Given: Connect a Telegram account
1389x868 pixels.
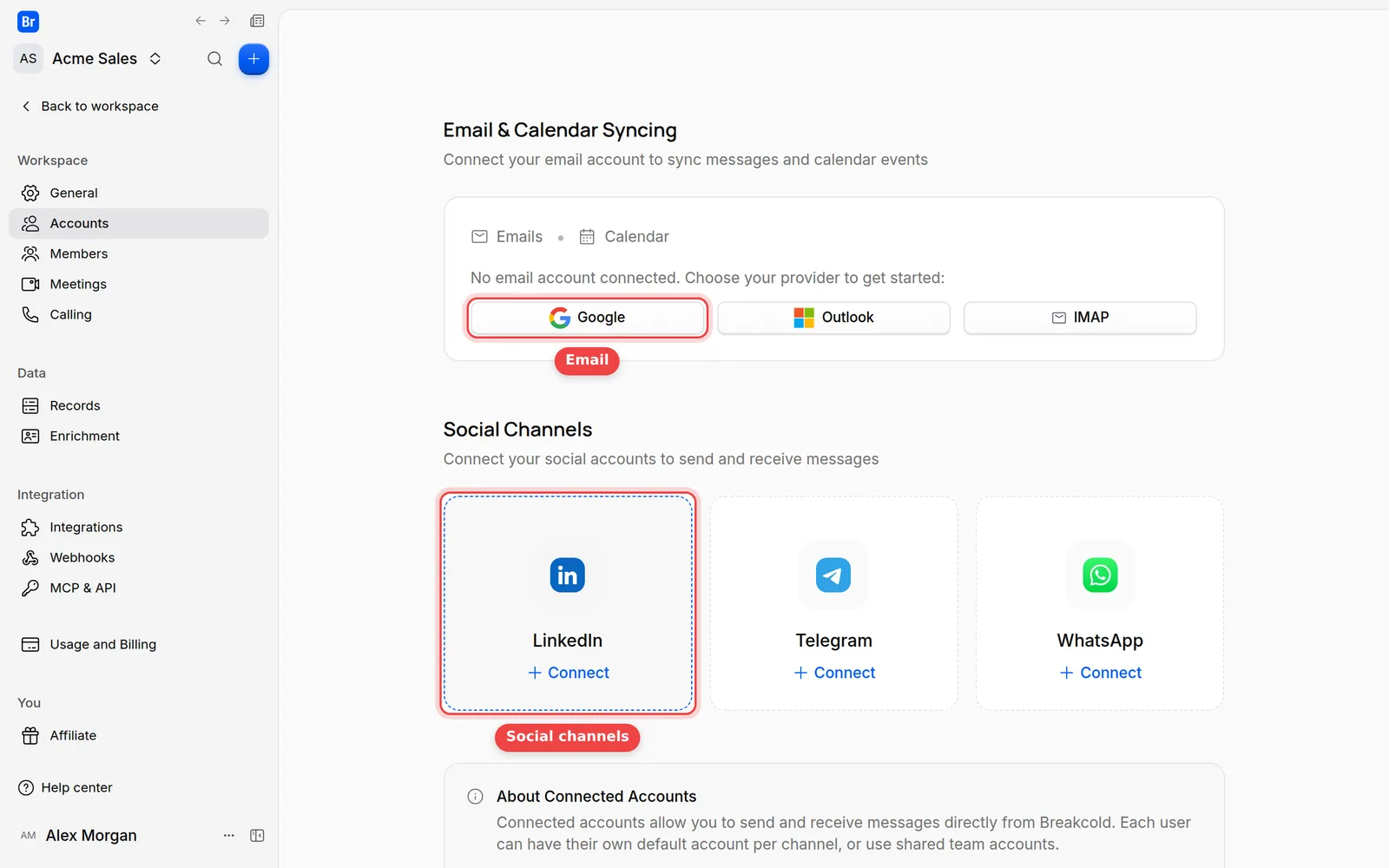Looking at the screenshot, I should pos(834,673).
